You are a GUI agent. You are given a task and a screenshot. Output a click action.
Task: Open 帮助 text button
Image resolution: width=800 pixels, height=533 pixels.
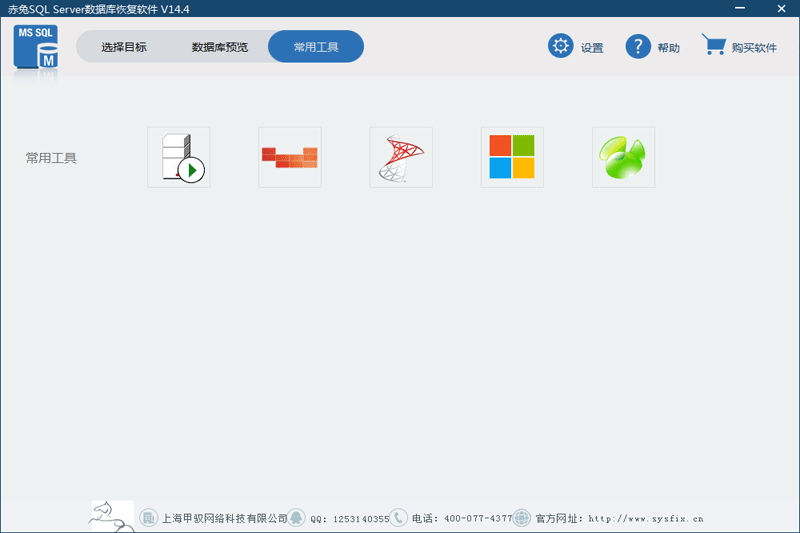coord(668,48)
